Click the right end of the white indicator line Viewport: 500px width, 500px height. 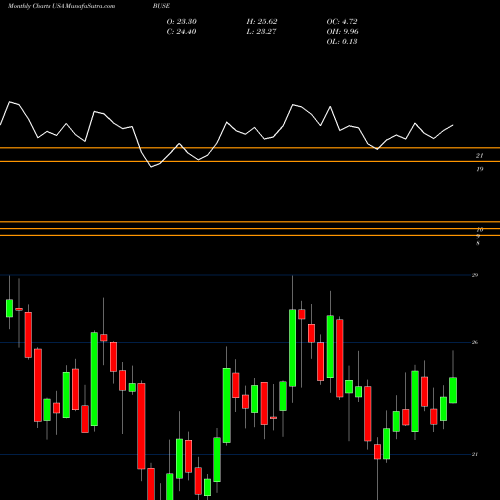pyautogui.click(x=453, y=125)
